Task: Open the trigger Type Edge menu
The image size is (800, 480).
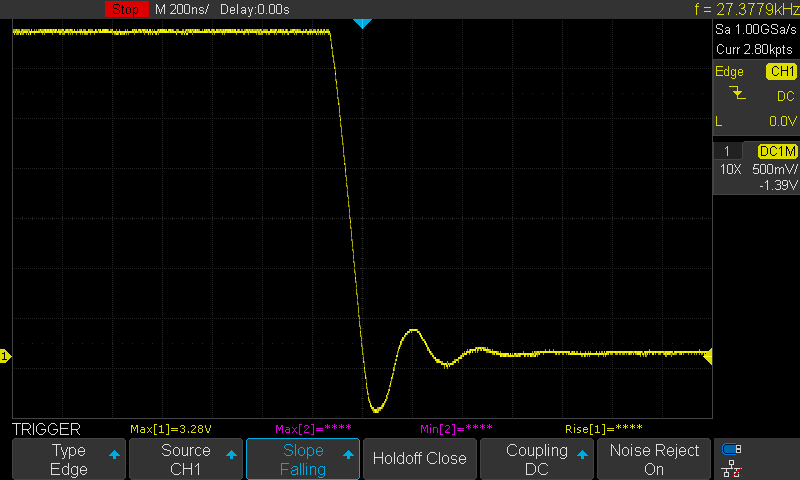Action: [x=69, y=459]
